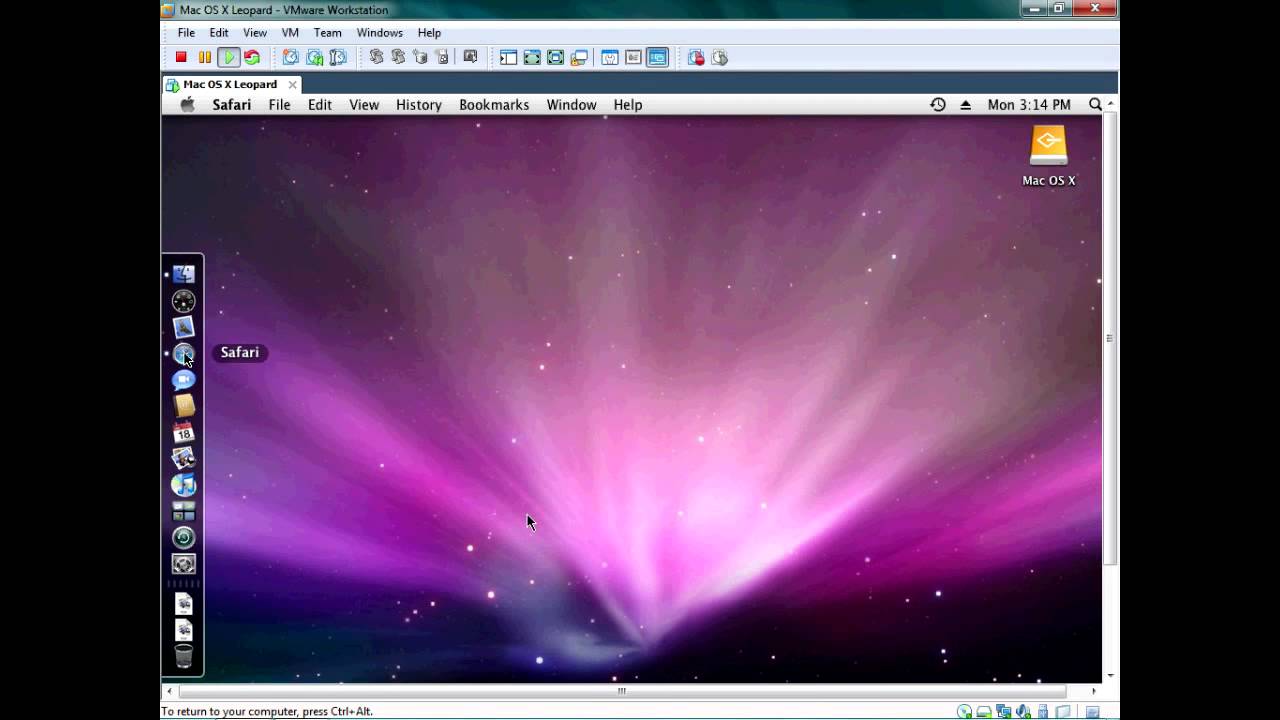This screenshot has width=1280, height=720.
Task: Click the hard disk icon in status bar
Action: (x=984, y=712)
